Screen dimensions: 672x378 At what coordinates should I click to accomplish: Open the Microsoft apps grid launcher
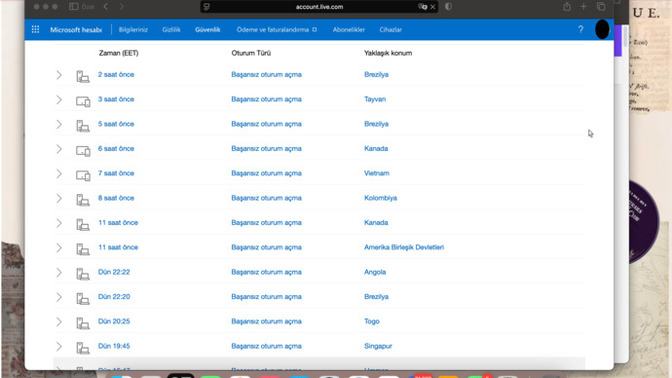coord(36,30)
